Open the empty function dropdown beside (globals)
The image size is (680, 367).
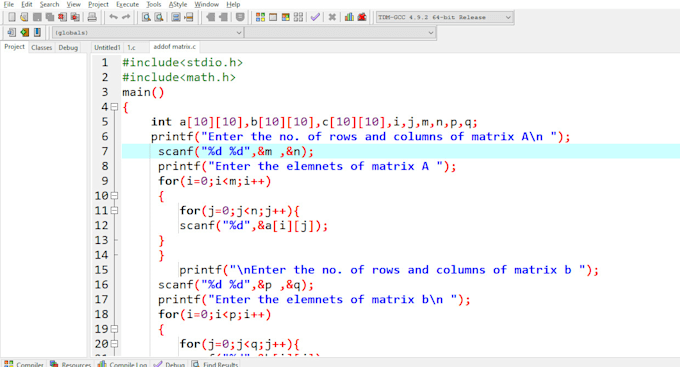[340, 33]
